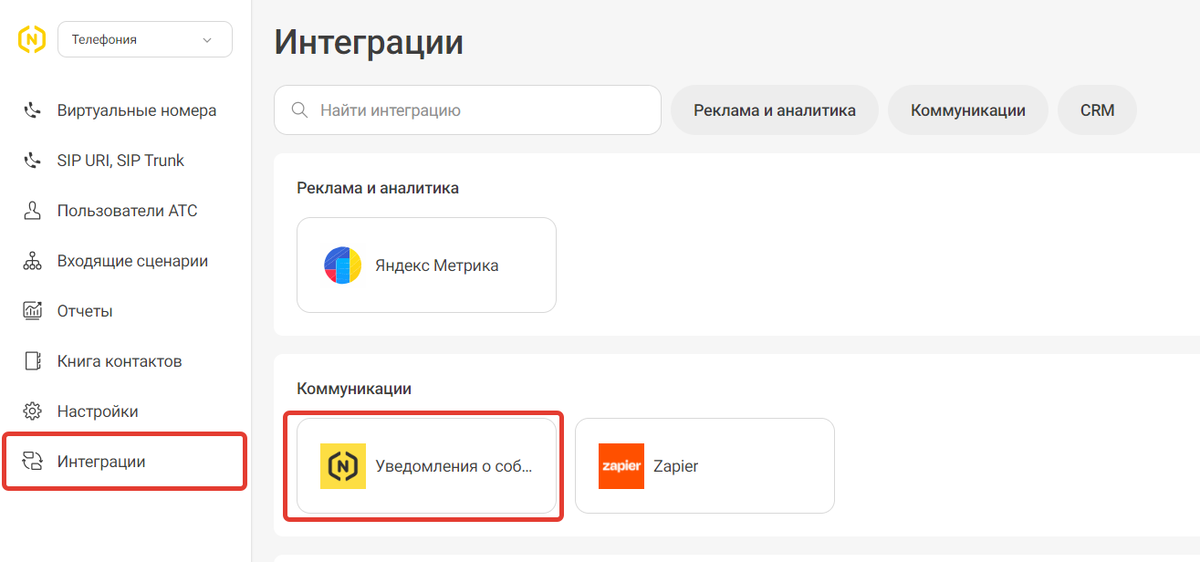The width and height of the screenshot is (1200, 562).
Task: Open Уведомления о соб... integration card
Action: tap(427, 466)
